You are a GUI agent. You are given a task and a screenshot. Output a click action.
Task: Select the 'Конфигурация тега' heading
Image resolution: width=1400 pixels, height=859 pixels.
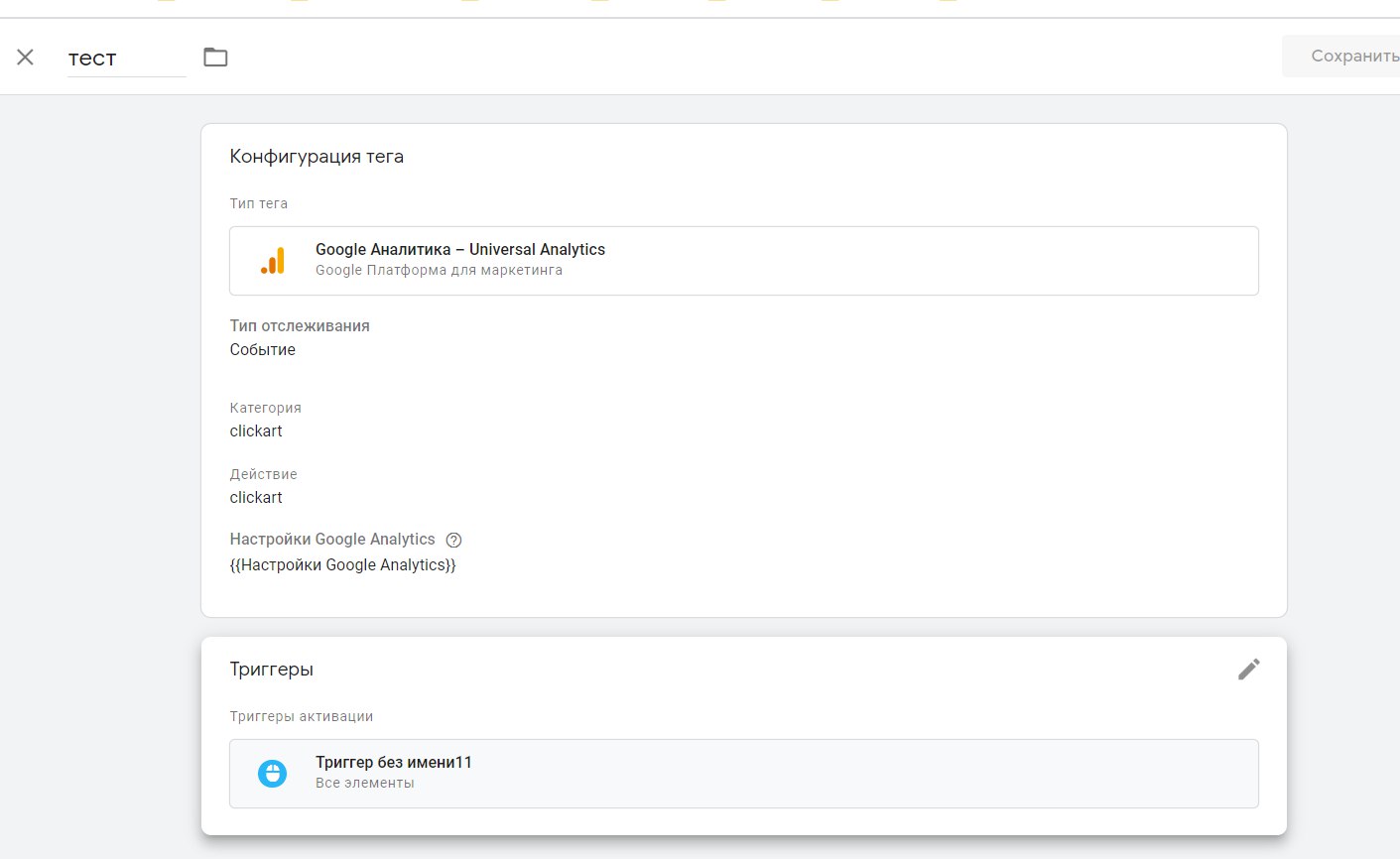tap(317, 157)
